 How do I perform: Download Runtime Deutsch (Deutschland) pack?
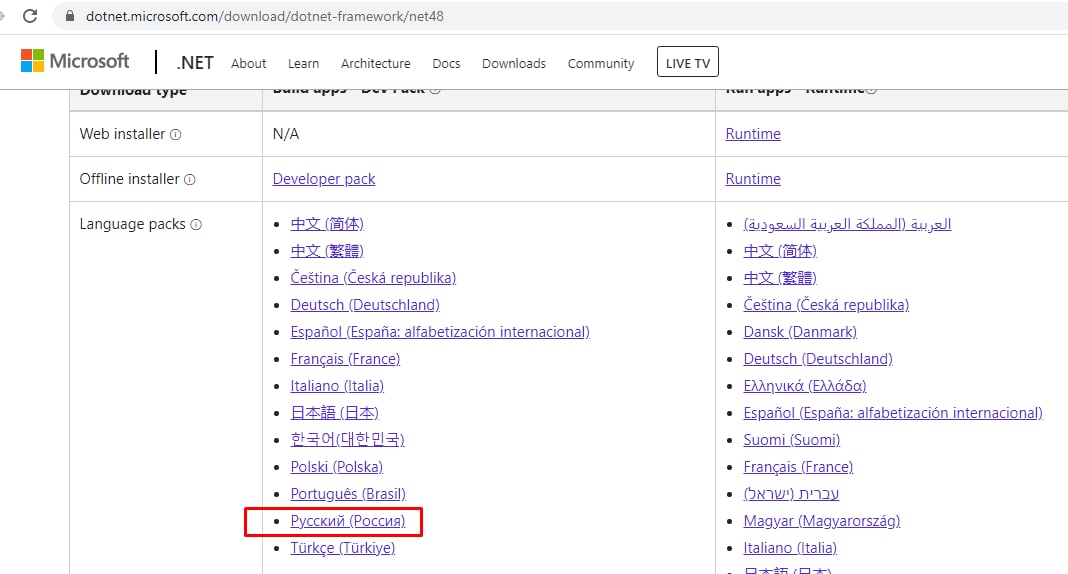(818, 359)
